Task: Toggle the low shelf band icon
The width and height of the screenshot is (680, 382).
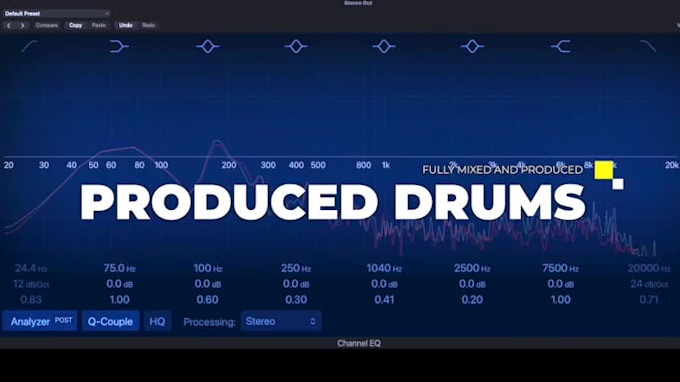Action: point(119,46)
